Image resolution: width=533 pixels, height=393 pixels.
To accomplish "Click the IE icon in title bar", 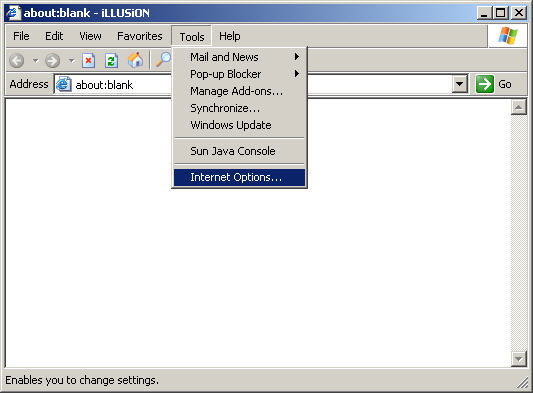I will 13,13.
